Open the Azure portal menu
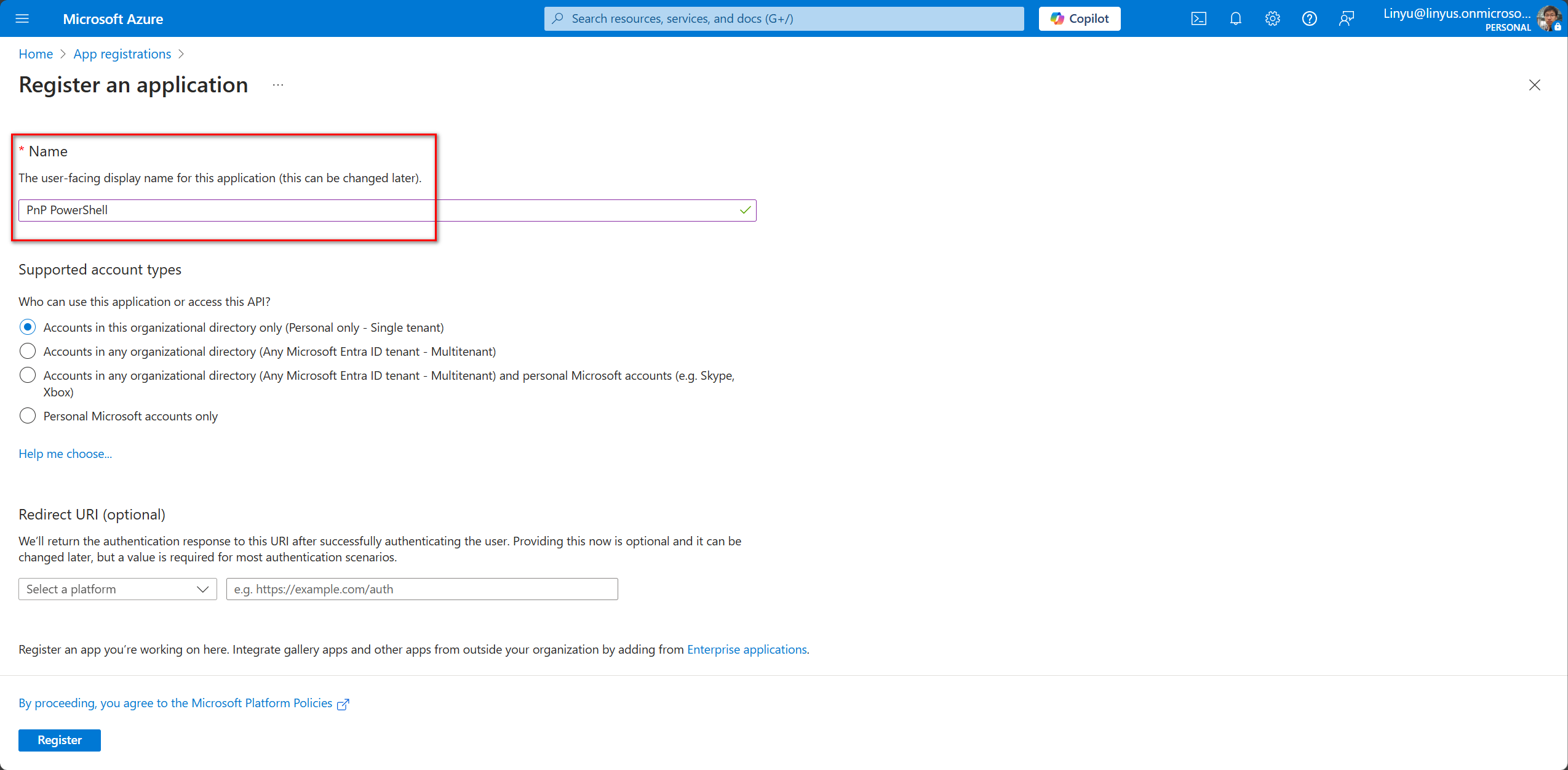The image size is (1568, 770). (22, 18)
